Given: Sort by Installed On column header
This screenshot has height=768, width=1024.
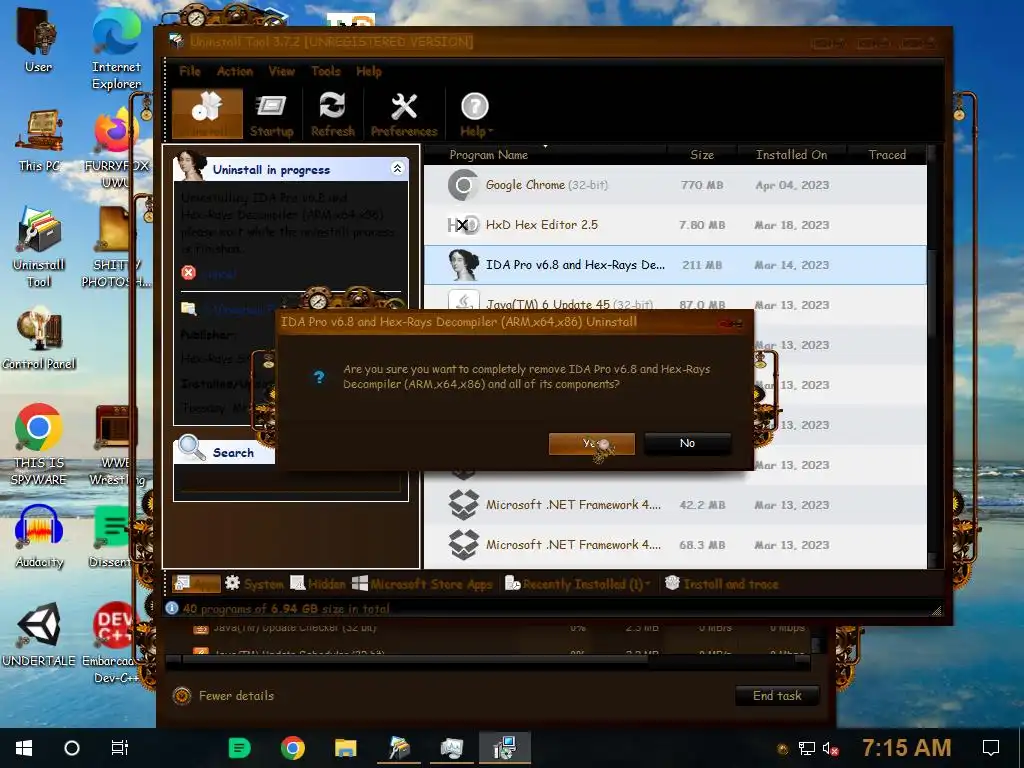Looking at the screenshot, I should coord(792,155).
